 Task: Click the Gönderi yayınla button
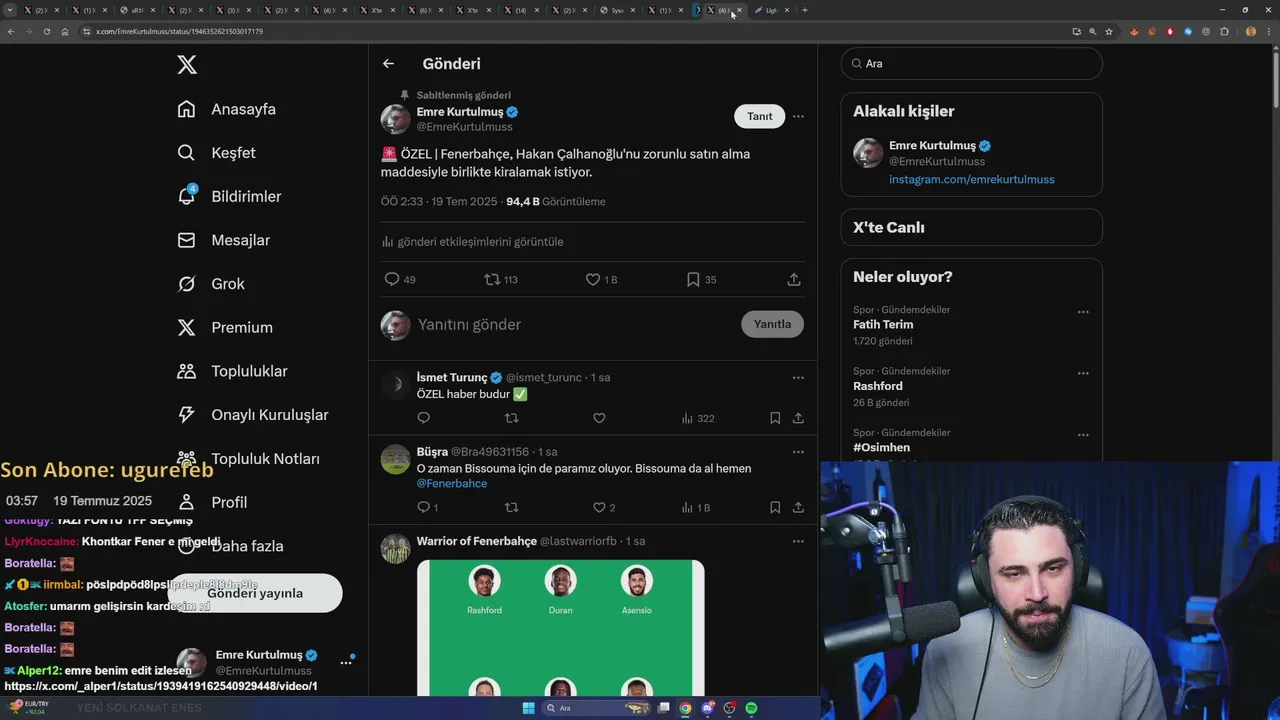pyautogui.click(x=255, y=593)
